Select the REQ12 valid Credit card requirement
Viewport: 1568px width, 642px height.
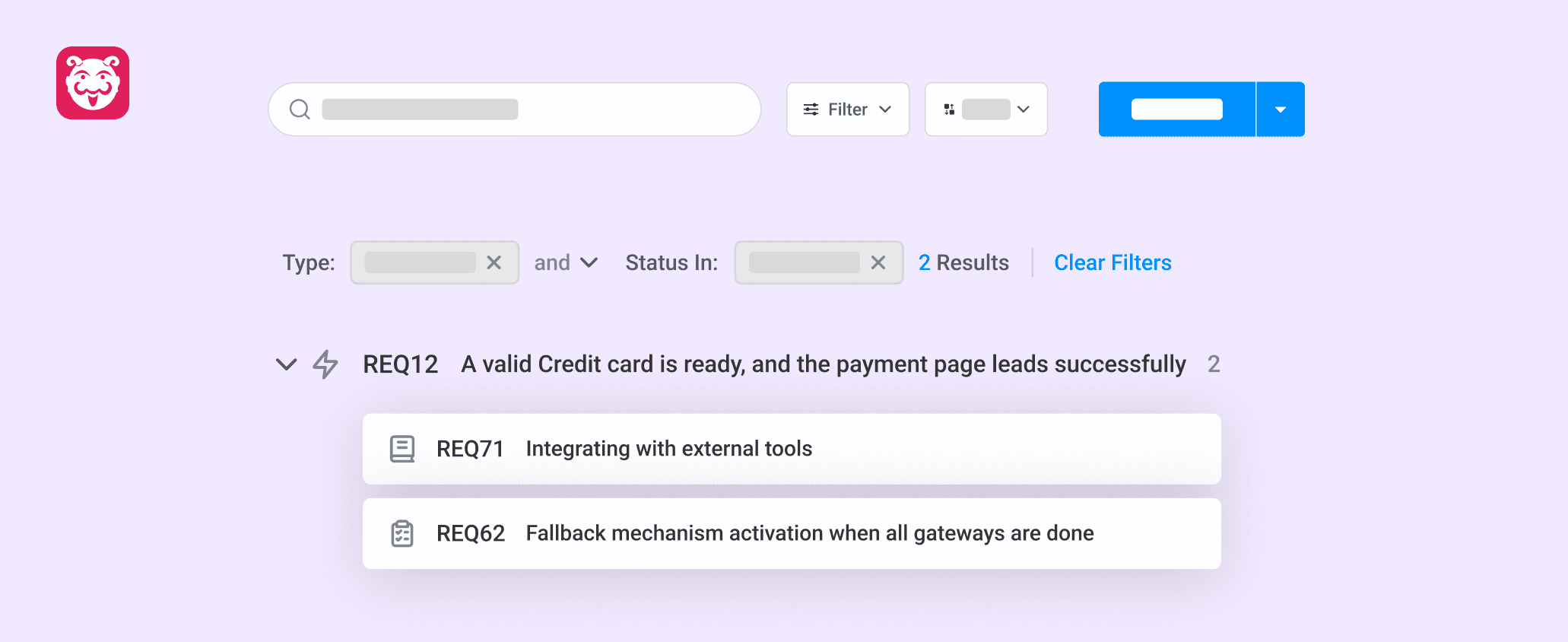click(823, 364)
